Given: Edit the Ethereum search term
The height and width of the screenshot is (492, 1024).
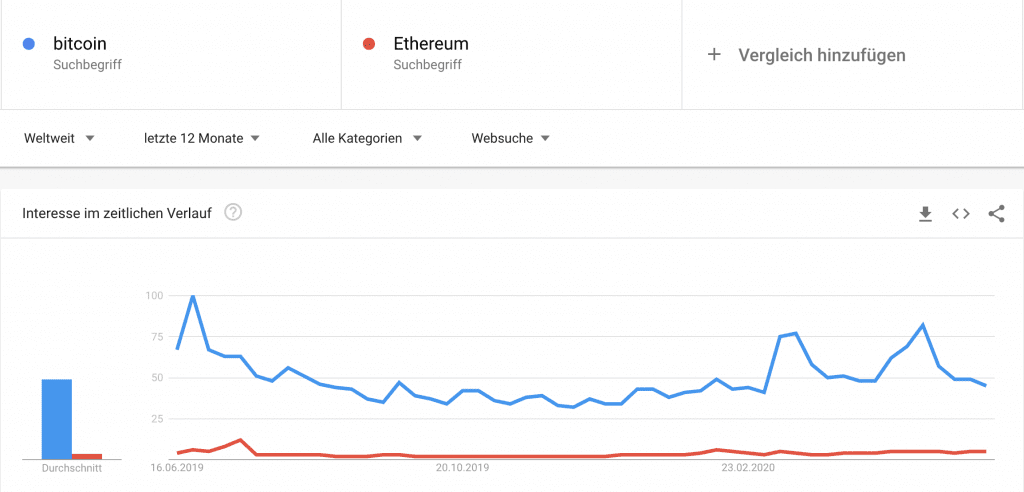Looking at the screenshot, I should [431, 44].
